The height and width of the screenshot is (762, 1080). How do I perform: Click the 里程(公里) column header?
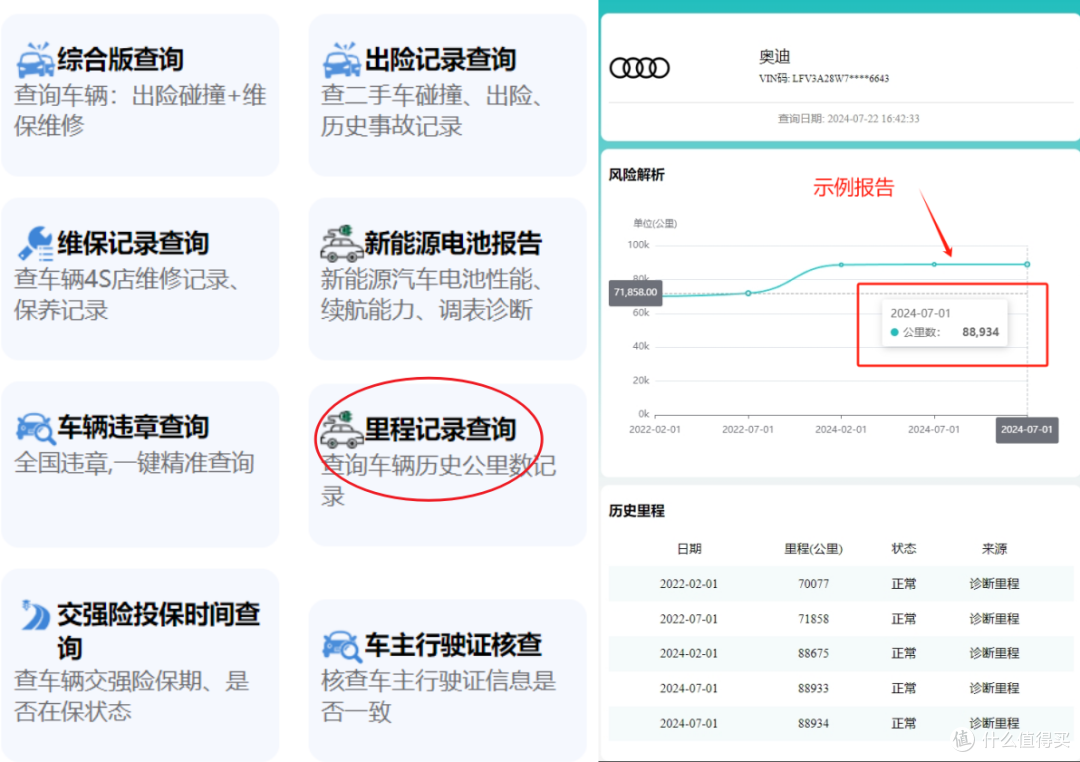[x=813, y=548]
